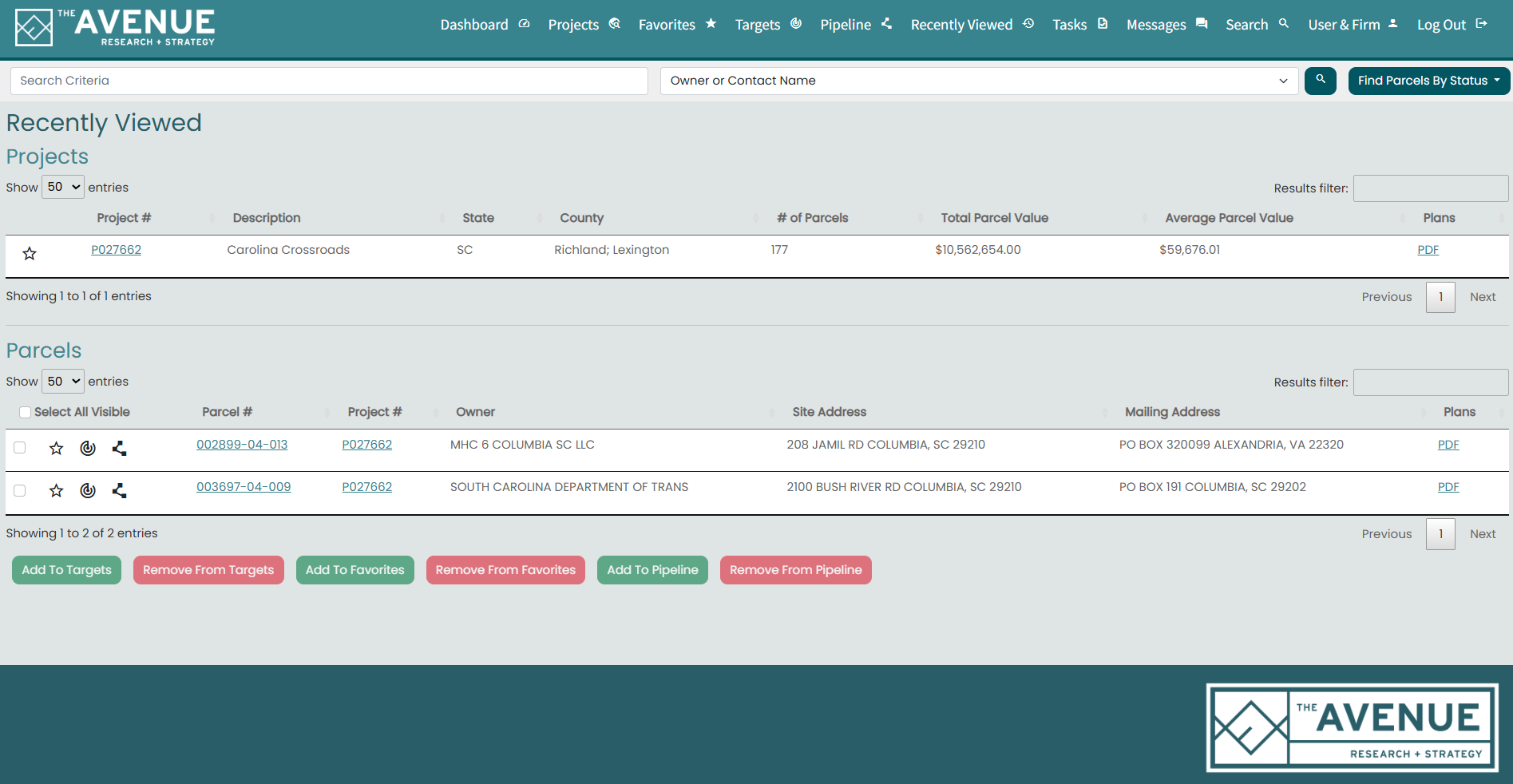Sort projects by Description column
The width and height of the screenshot is (1513, 784).
[x=267, y=218]
